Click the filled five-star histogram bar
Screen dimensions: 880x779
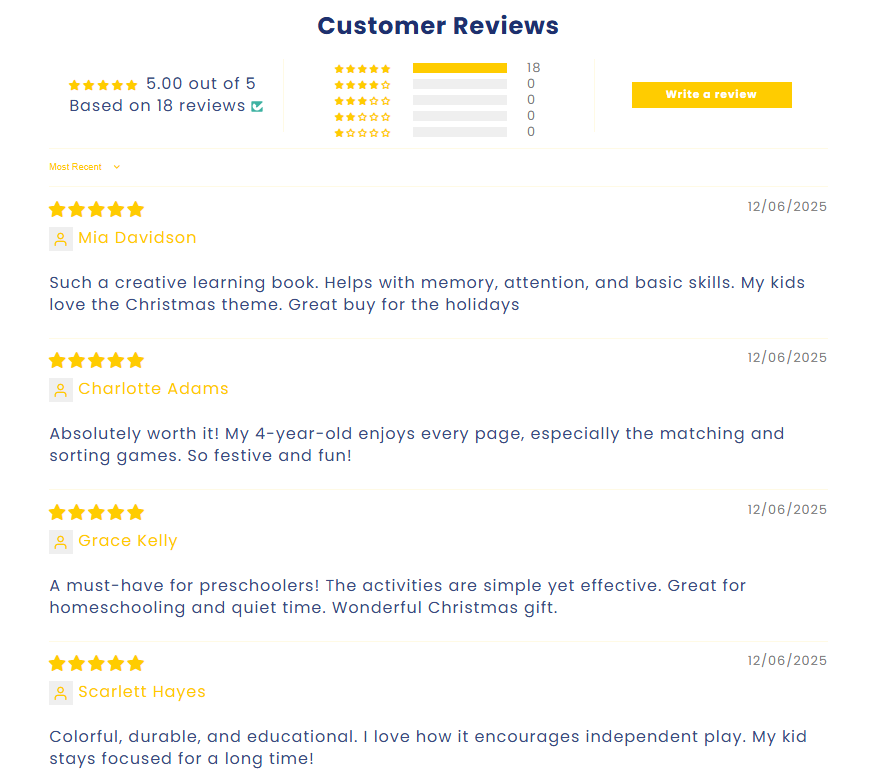[459, 68]
